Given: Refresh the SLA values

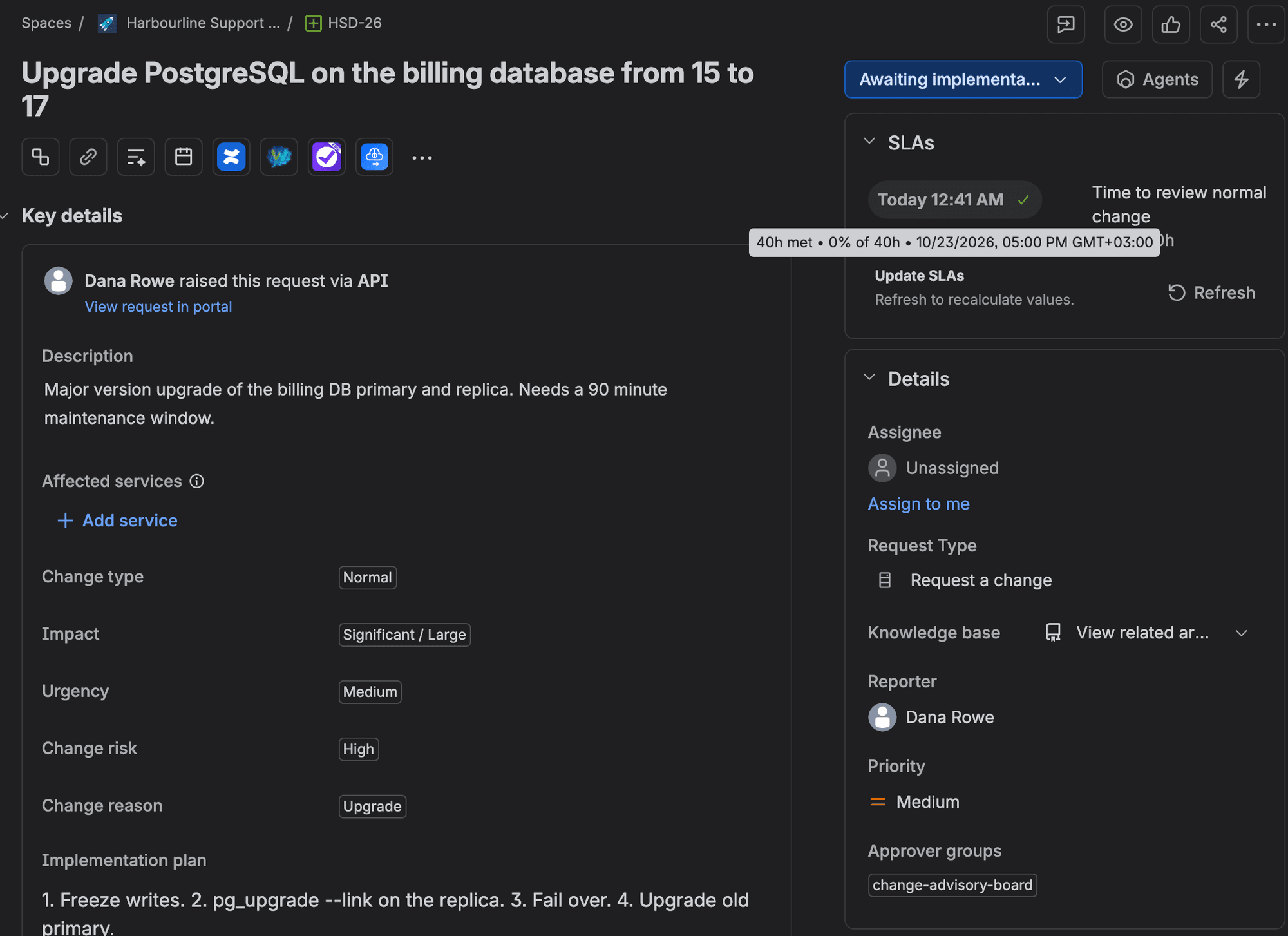Looking at the screenshot, I should (x=1211, y=292).
